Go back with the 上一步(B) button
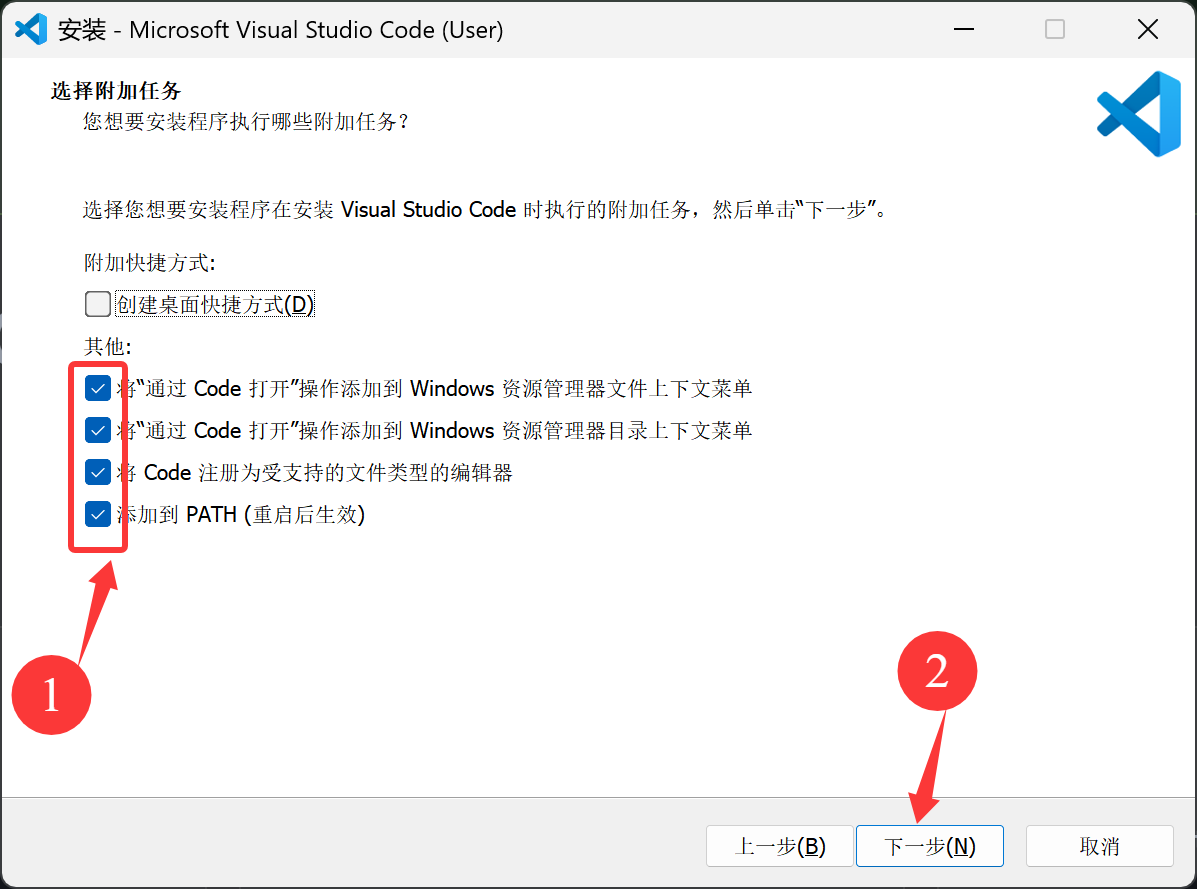 tap(779, 846)
